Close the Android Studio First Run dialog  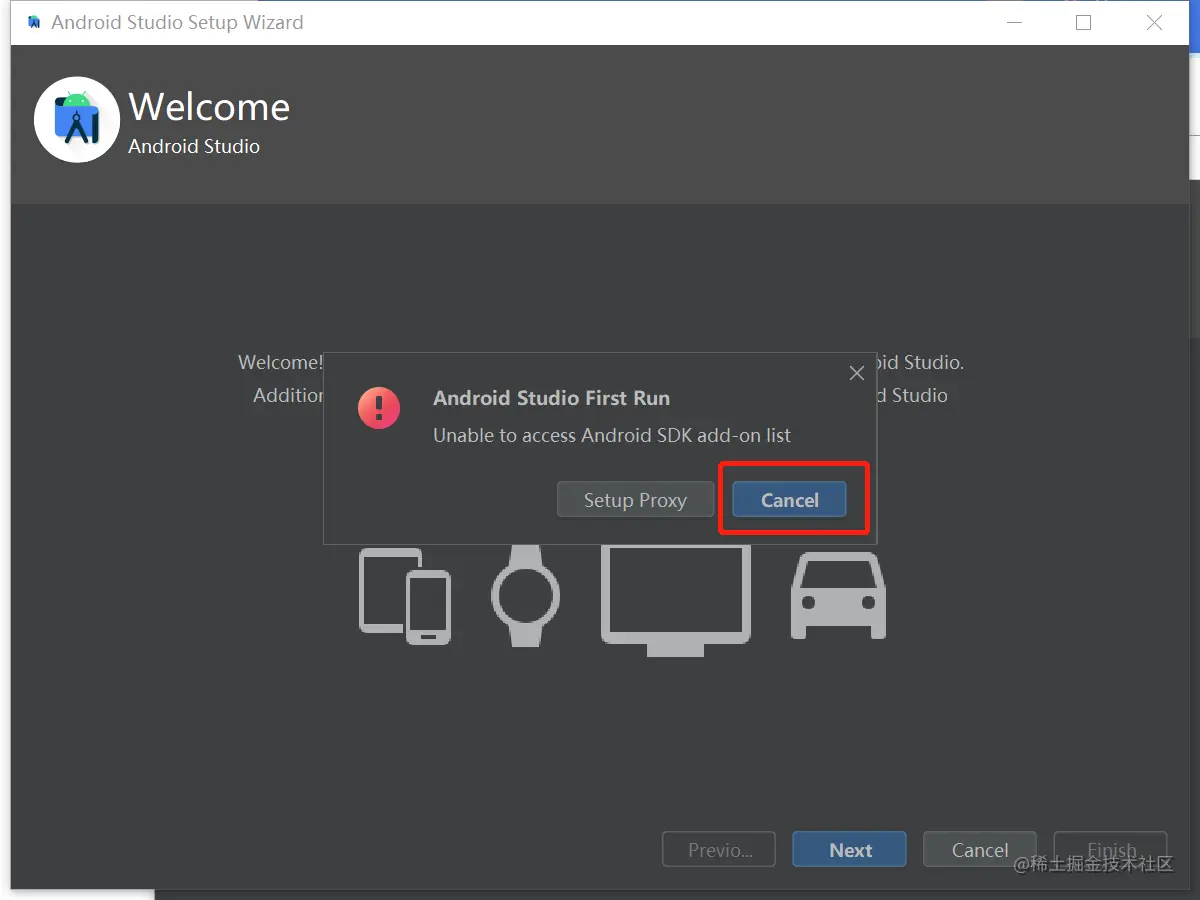pos(856,373)
